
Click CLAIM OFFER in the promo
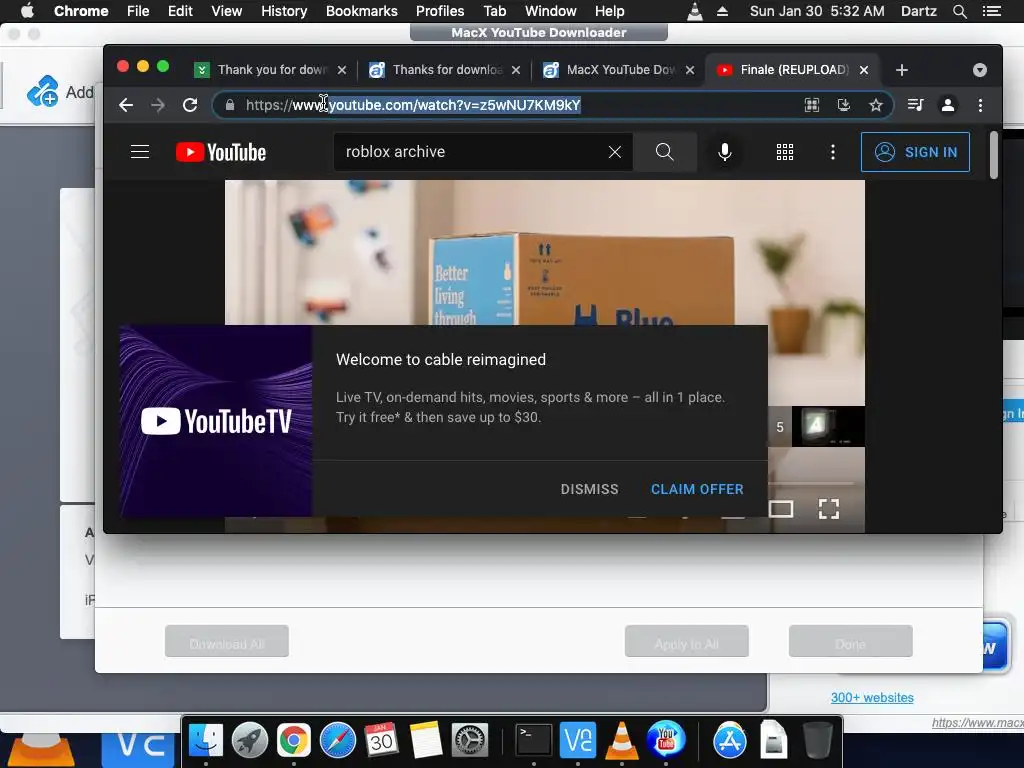[697, 489]
